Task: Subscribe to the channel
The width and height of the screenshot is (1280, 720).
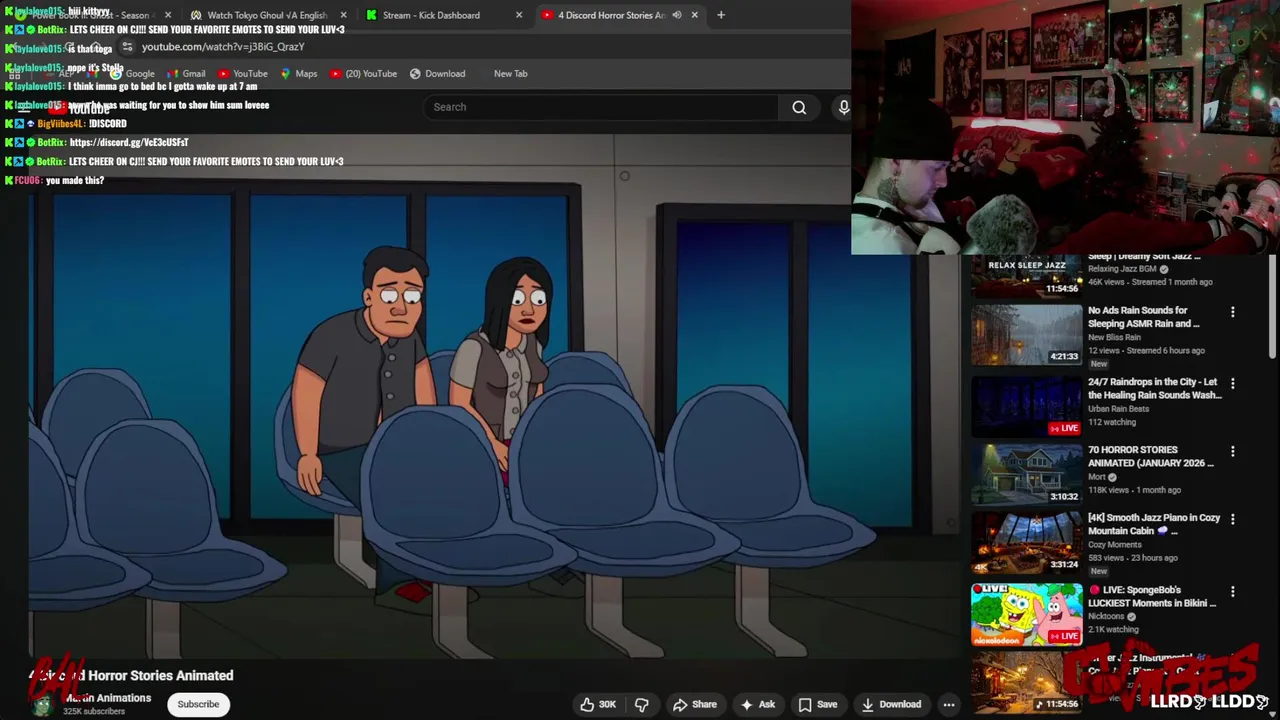Action: pyautogui.click(x=198, y=704)
